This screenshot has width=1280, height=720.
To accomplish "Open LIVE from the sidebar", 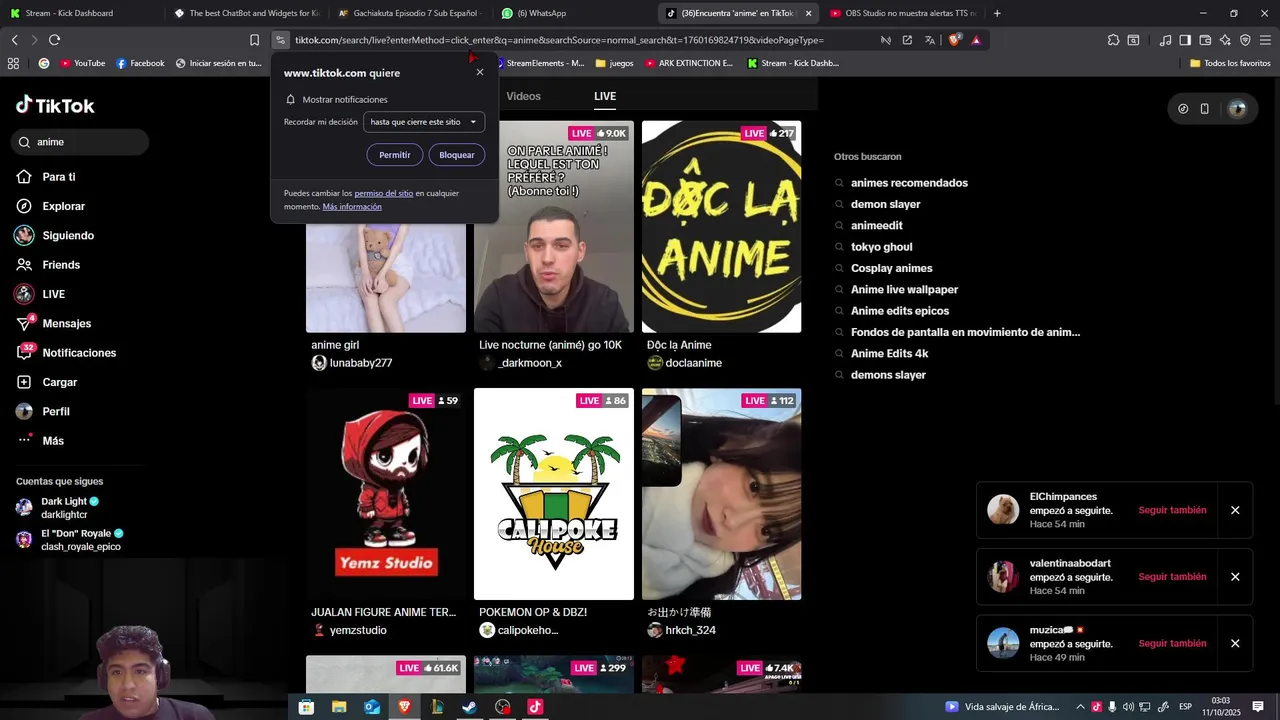I will 40,294.
